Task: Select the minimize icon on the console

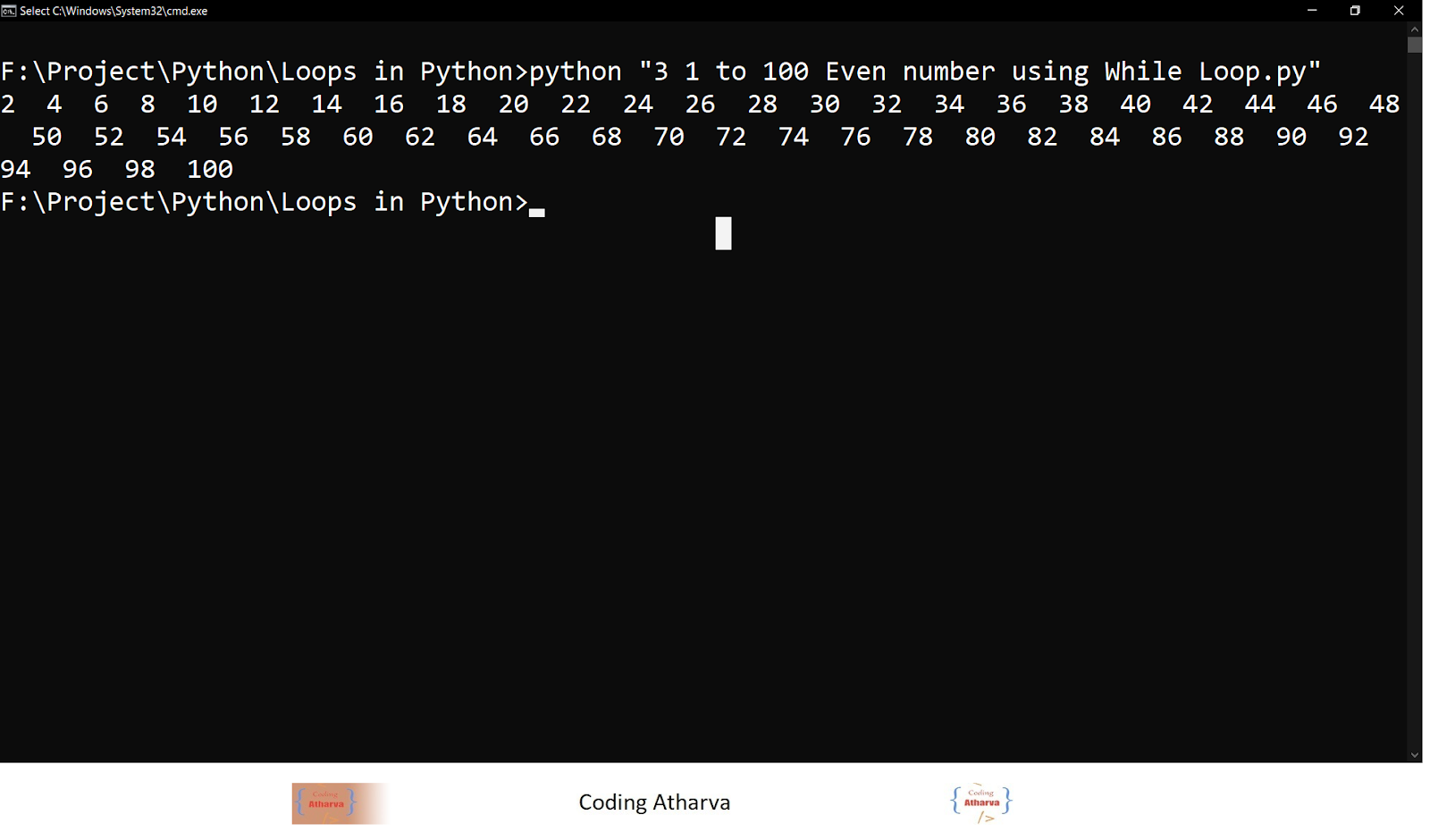Action: 1313,11
